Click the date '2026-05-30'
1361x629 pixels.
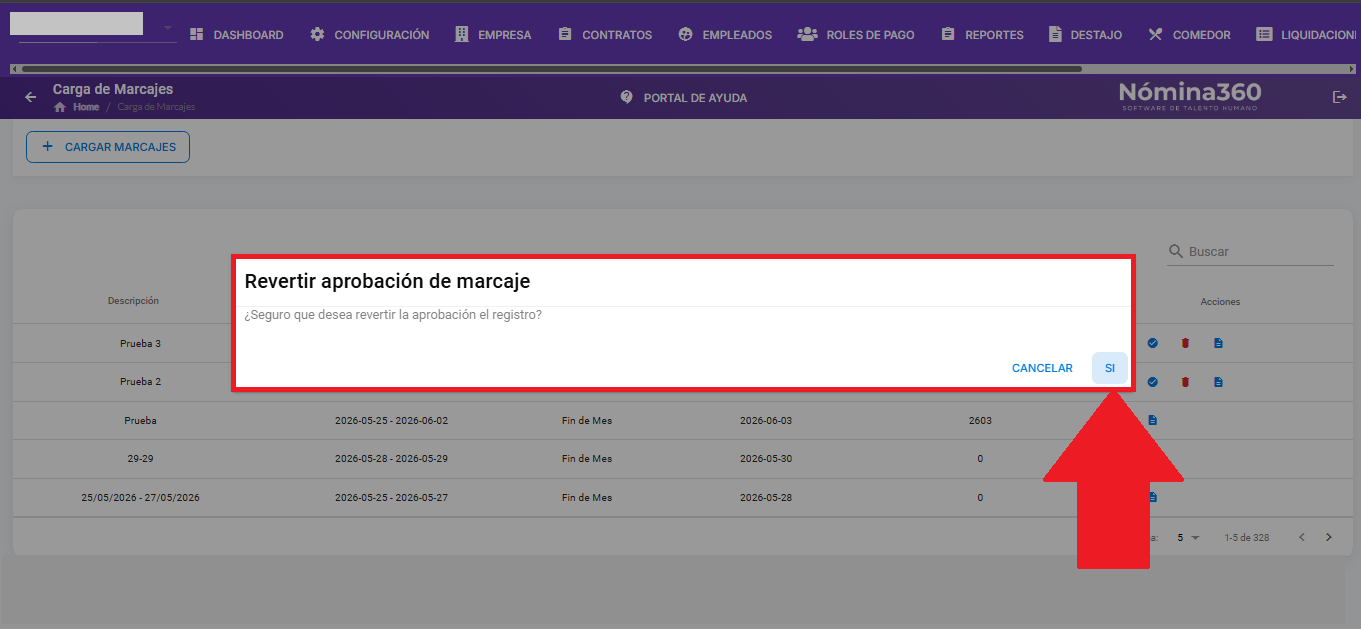click(766, 459)
